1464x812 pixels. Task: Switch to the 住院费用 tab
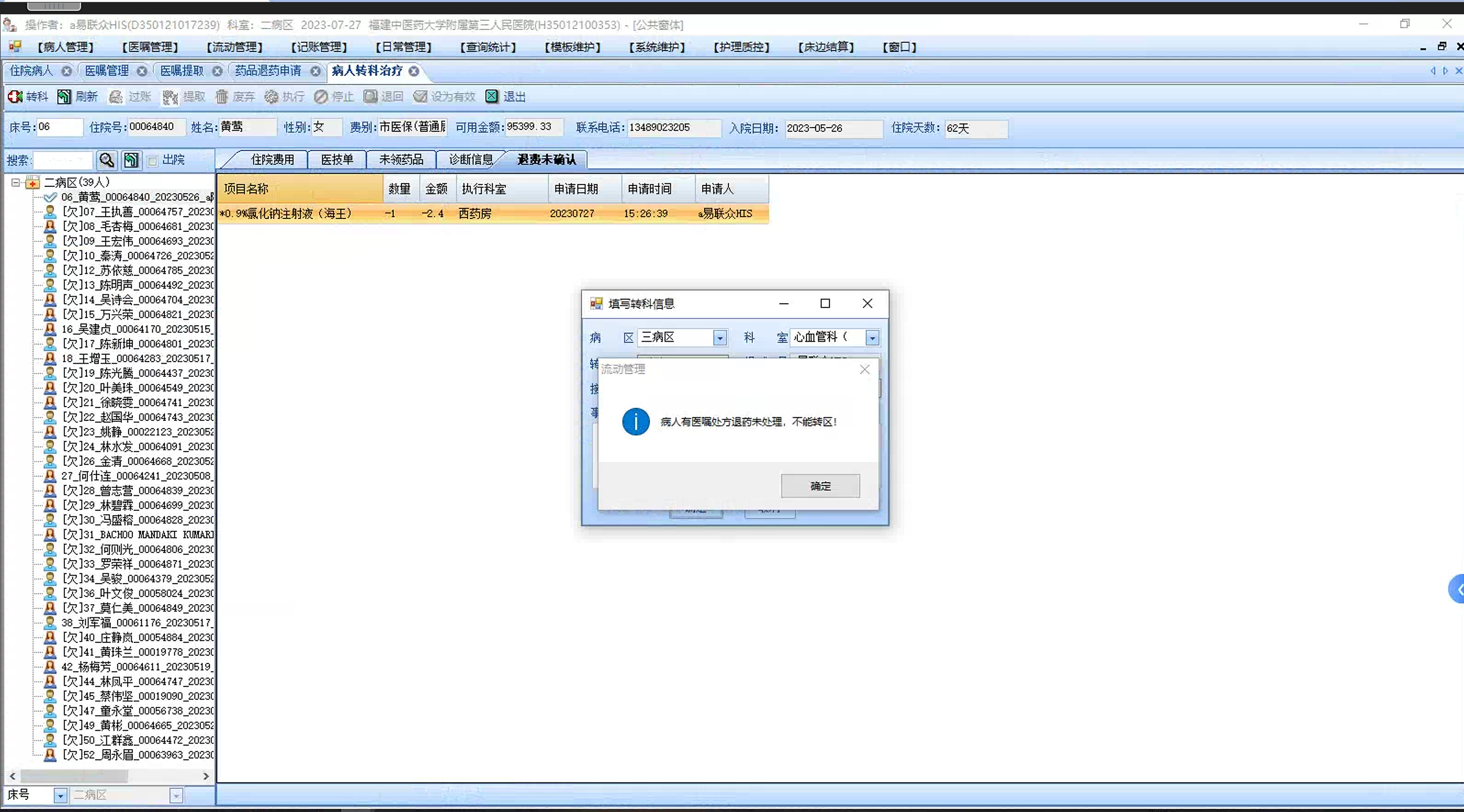pos(272,160)
